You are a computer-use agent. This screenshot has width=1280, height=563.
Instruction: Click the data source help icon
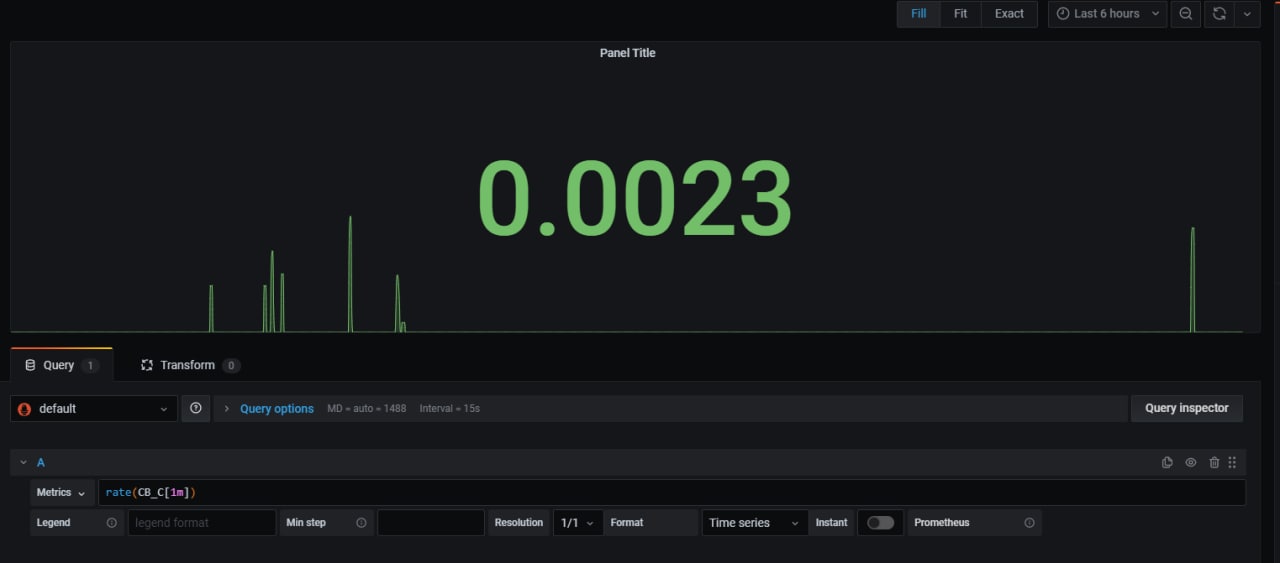pyautogui.click(x=196, y=408)
